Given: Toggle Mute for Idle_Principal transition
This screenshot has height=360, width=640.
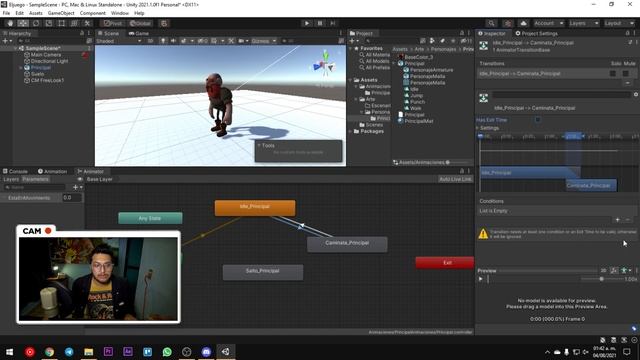Looking at the screenshot, I should coord(625,73).
